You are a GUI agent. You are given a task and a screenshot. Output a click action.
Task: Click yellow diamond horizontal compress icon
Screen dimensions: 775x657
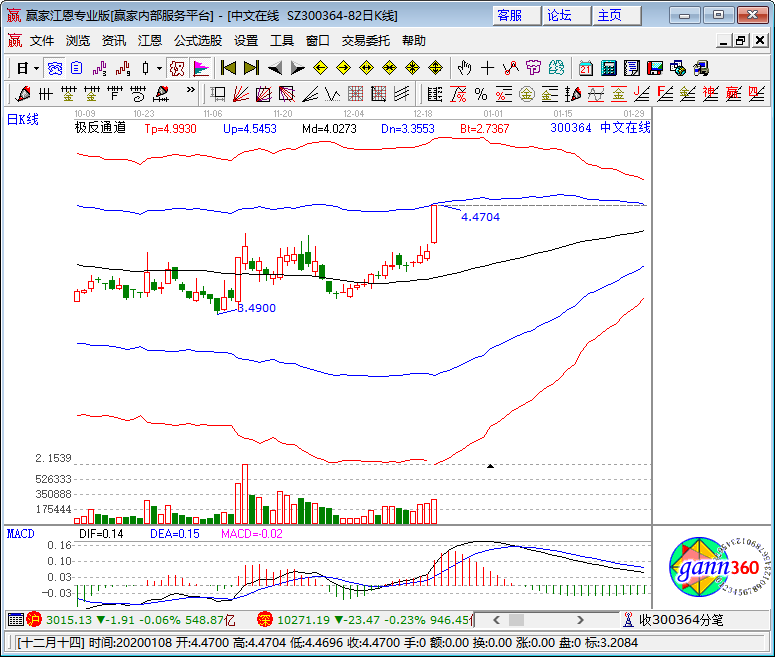[x=389, y=68]
